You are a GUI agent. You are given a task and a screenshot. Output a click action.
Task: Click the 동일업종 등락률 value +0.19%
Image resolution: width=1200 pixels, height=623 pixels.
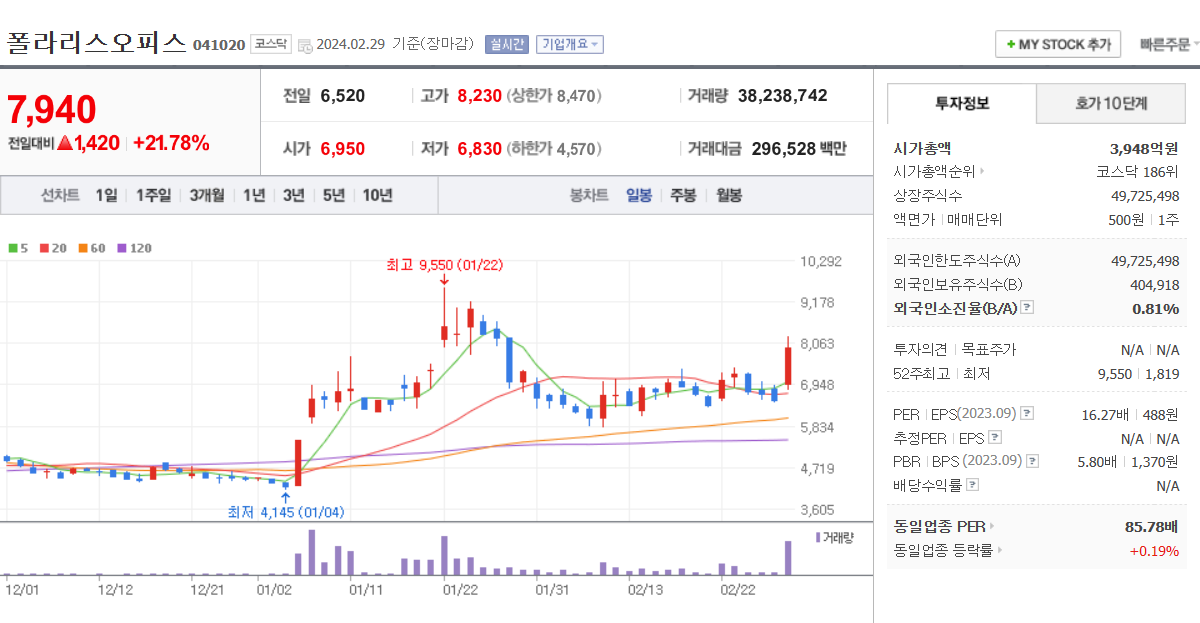[x=1155, y=550]
